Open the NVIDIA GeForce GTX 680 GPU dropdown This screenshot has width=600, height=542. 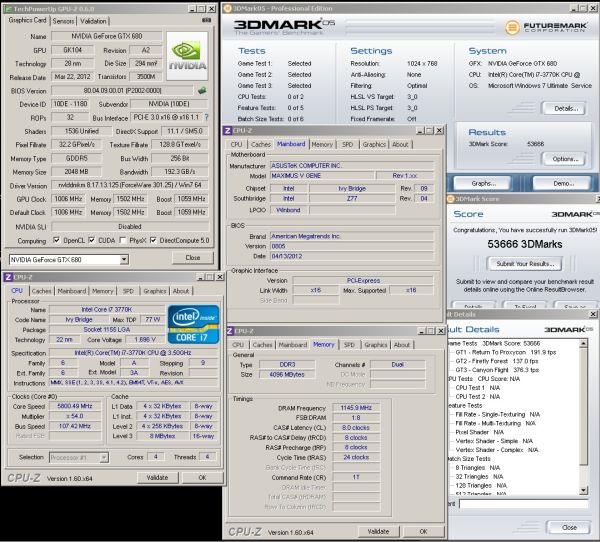pos(124,260)
